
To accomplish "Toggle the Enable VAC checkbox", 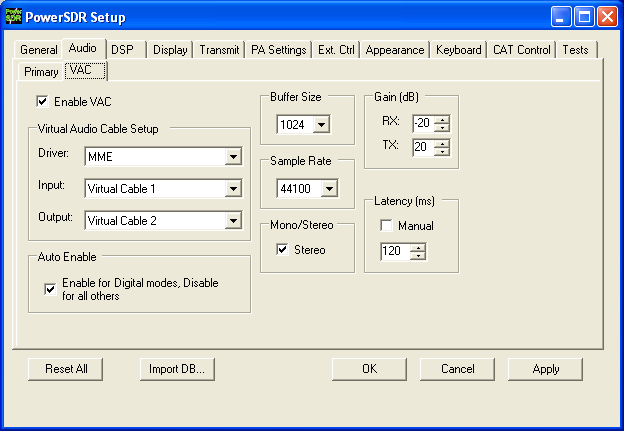I will coord(42,101).
